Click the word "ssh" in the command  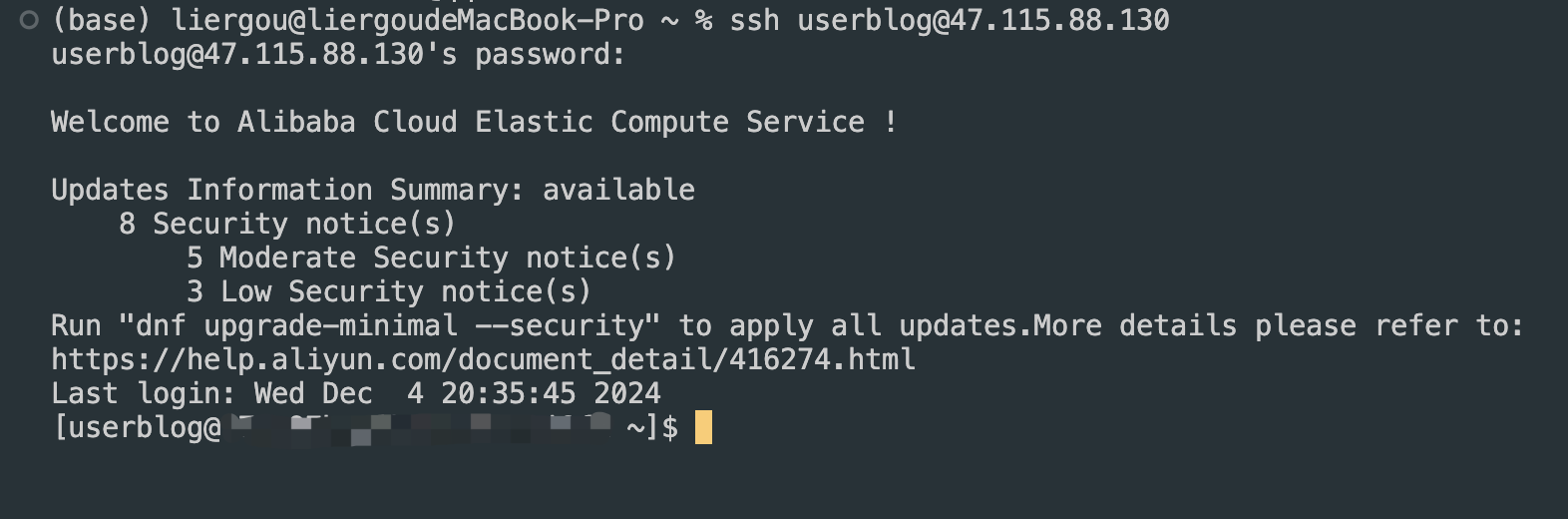point(754,20)
